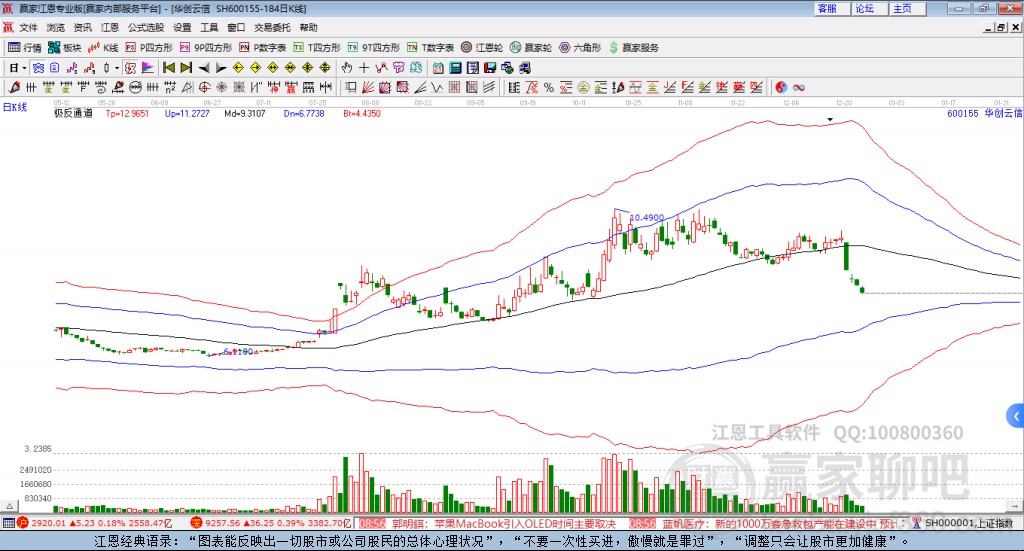Open the 行情 quotes view

[x=25, y=48]
